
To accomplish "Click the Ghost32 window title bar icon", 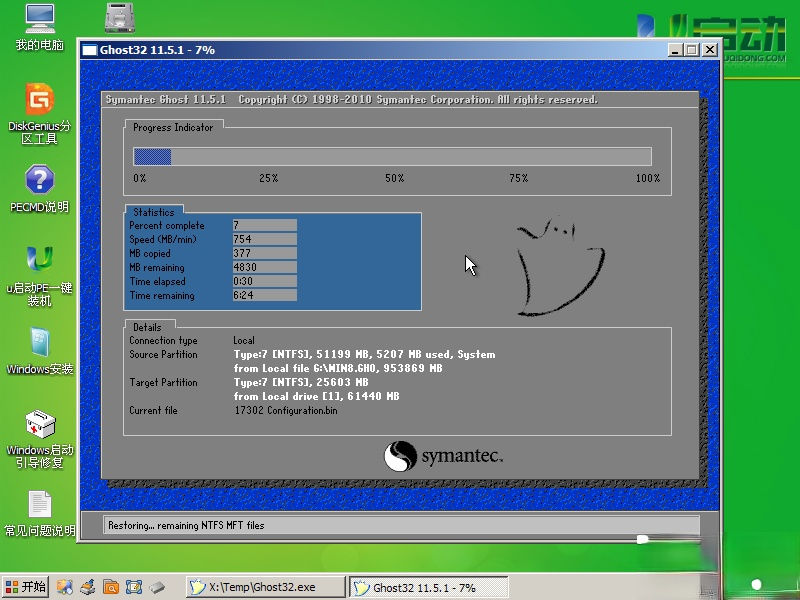I will click(90, 50).
